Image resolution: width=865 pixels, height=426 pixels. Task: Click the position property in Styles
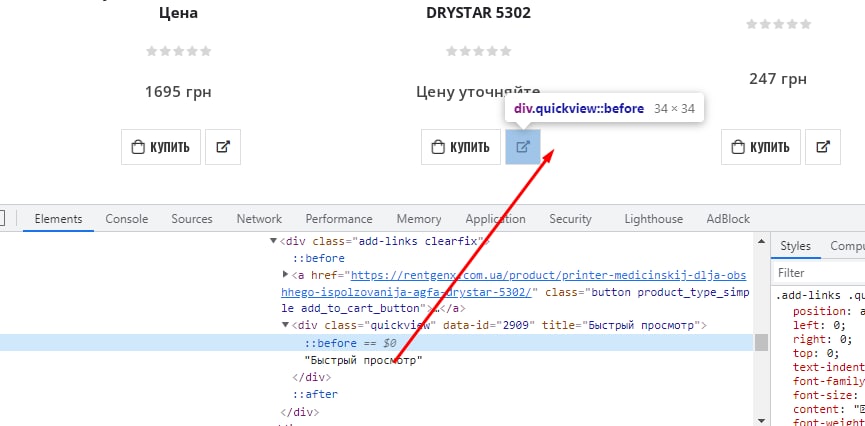click(x=822, y=311)
